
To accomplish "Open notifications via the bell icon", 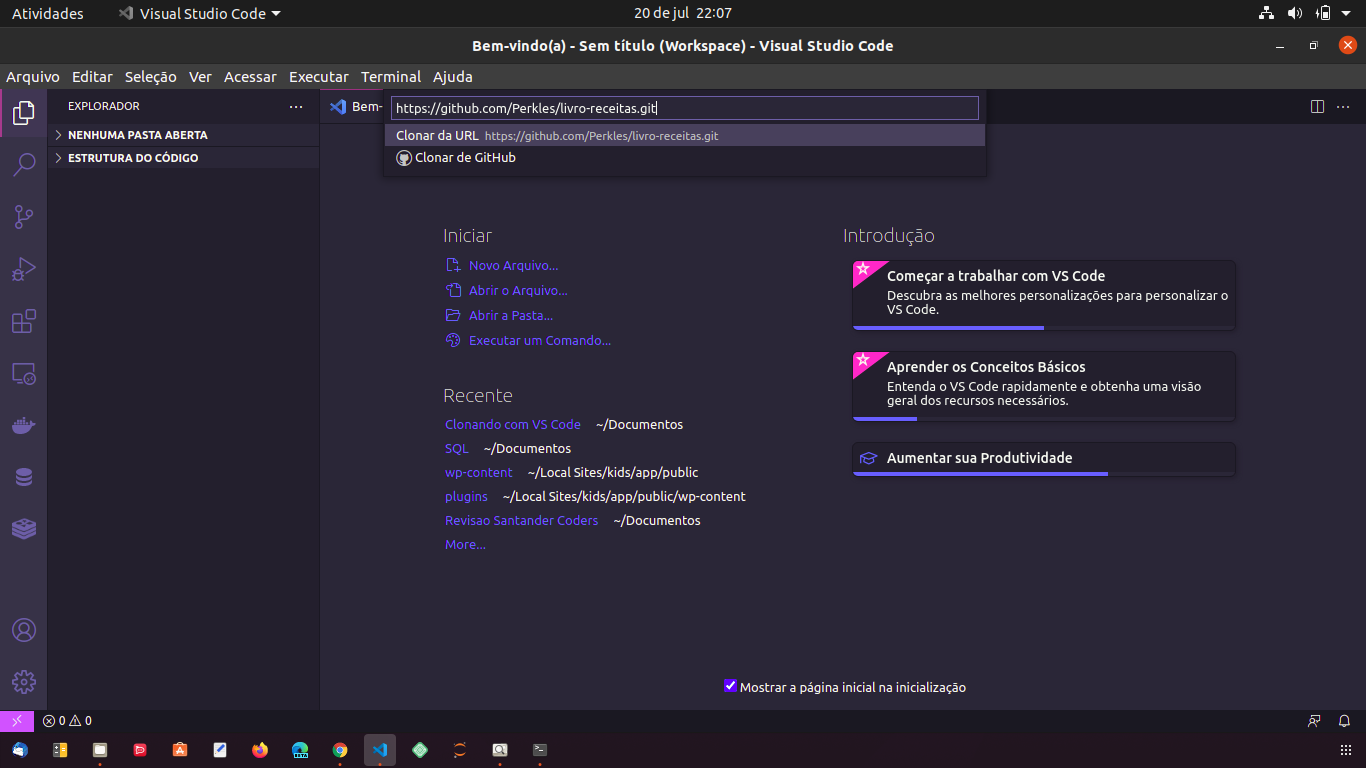I will click(x=1343, y=720).
